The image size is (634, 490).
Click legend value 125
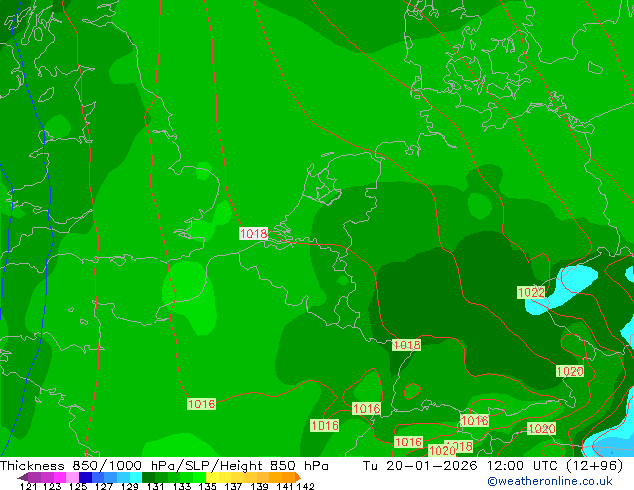[x=78, y=486]
